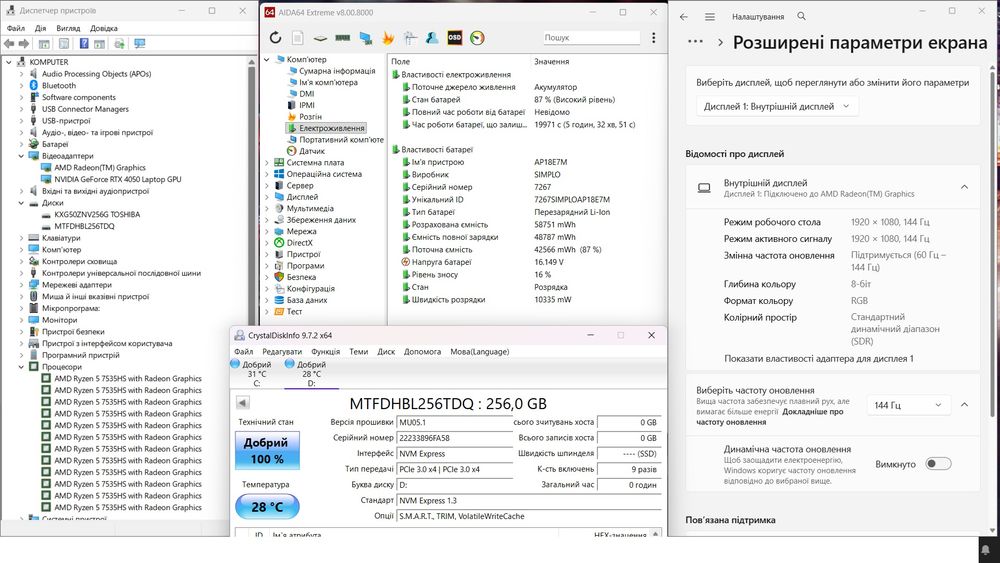Open the 144 Гц refresh rate dropdown
Screen dimensions: 1000x563
[908, 405]
